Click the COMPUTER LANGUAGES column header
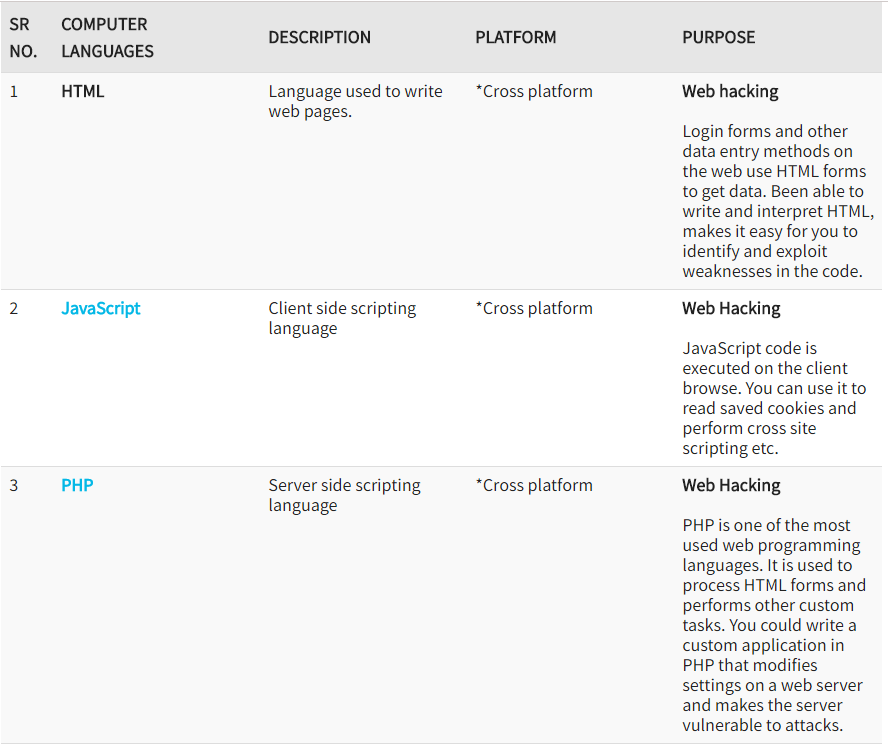888x751 pixels. tap(107, 37)
